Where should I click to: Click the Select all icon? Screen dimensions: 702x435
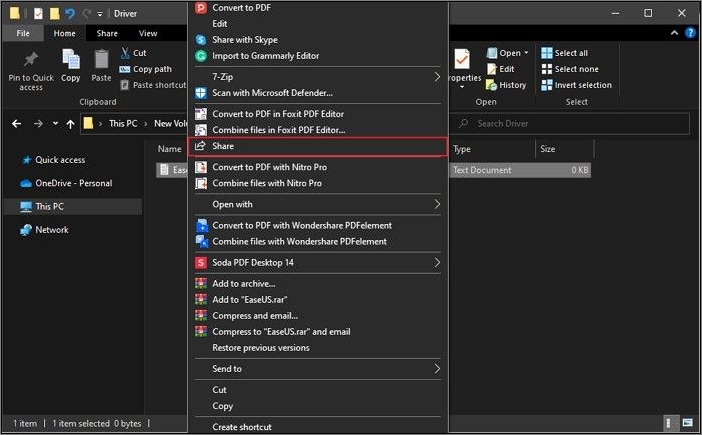tap(547, 53)
